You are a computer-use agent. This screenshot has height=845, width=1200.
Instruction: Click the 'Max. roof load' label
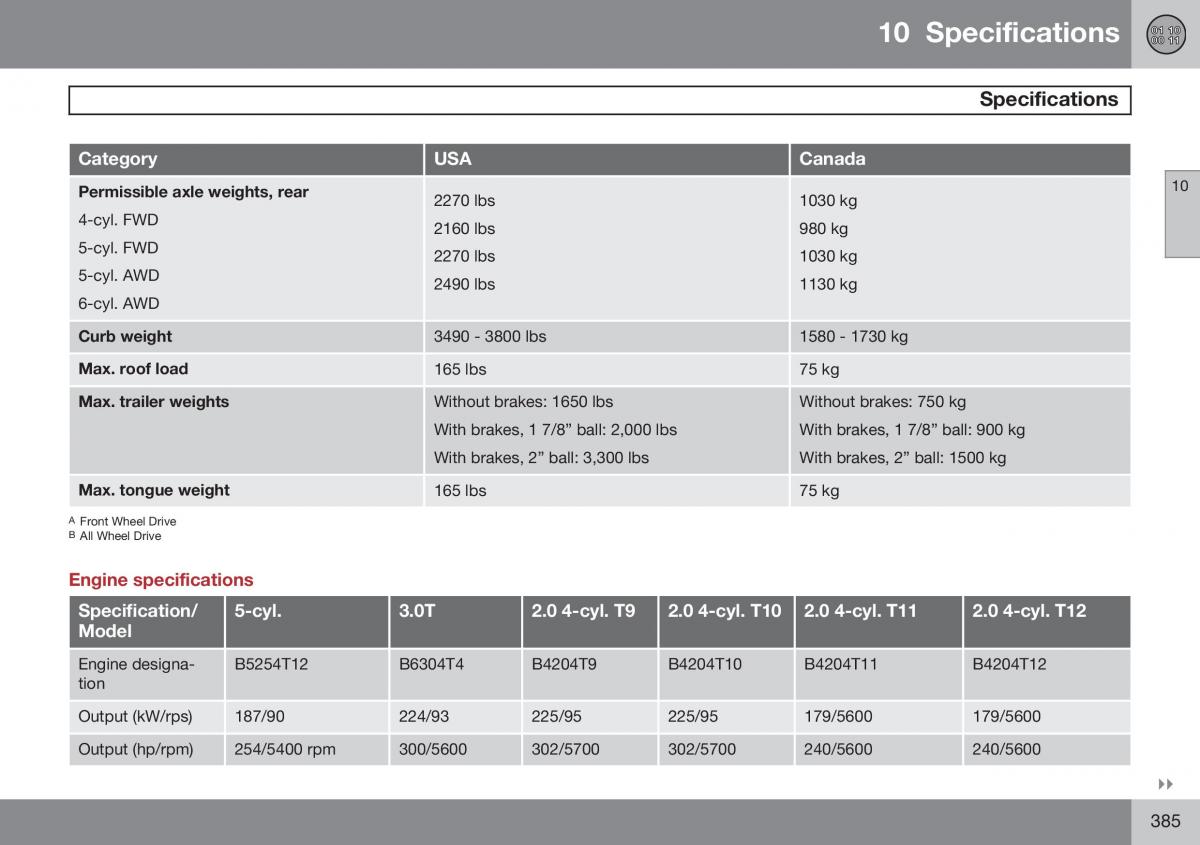[133, 369]
